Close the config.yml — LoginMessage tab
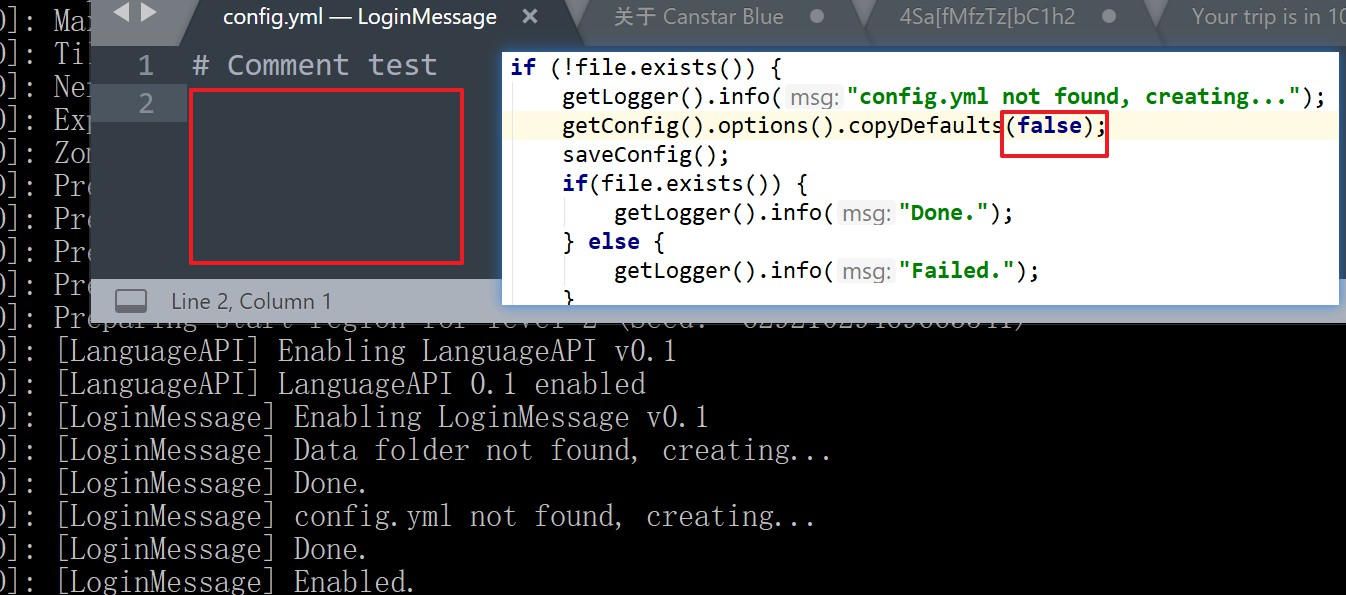Screen dimensions: 1346x595 point(530,16)
